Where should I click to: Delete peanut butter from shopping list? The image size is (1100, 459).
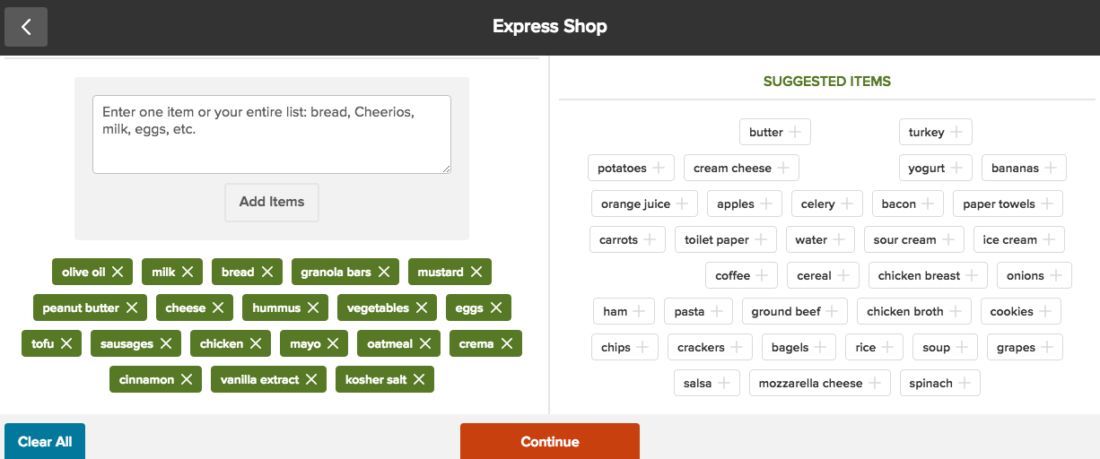[133, 308]
